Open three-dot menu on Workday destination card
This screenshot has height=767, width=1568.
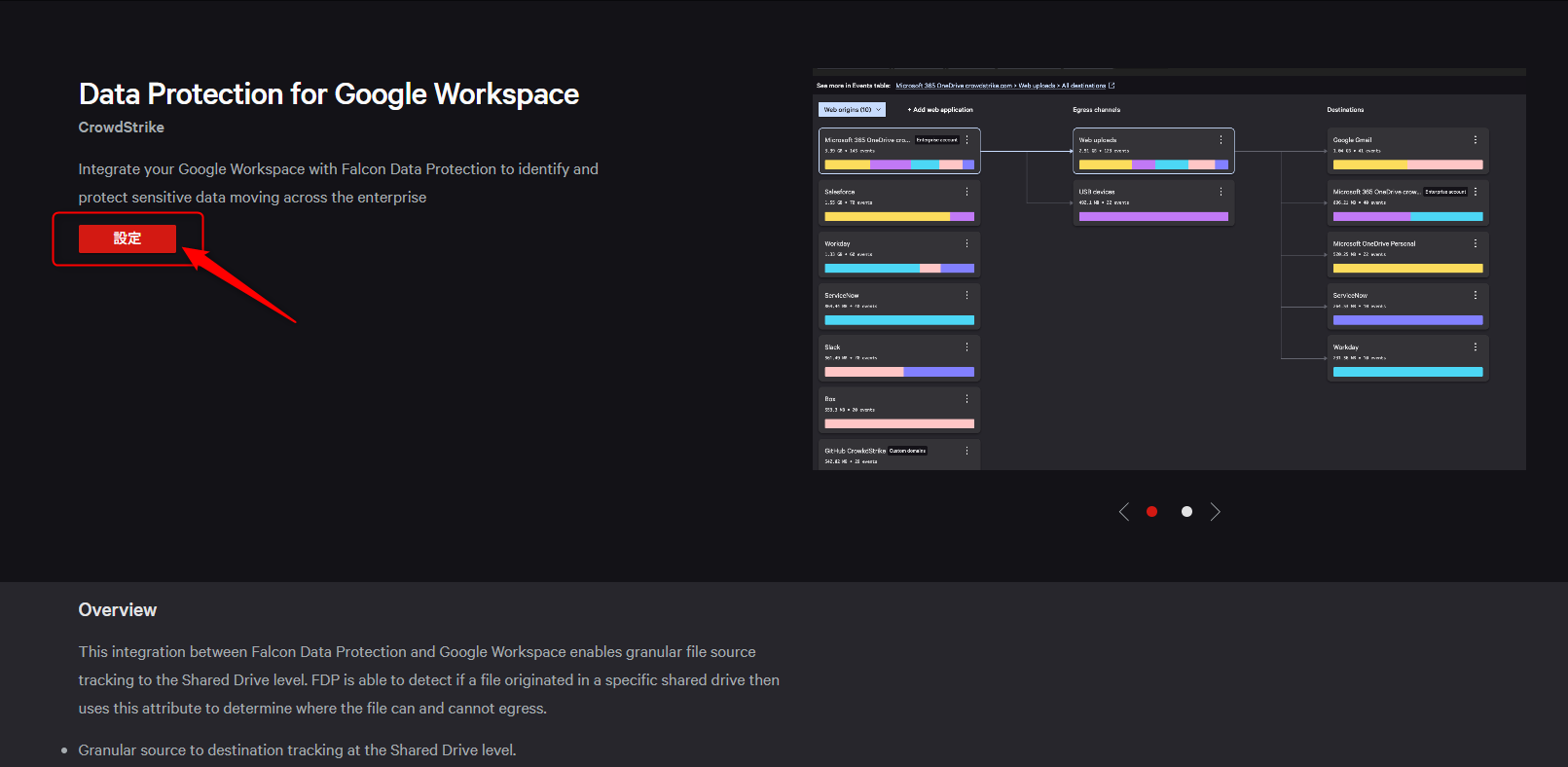1476,347
